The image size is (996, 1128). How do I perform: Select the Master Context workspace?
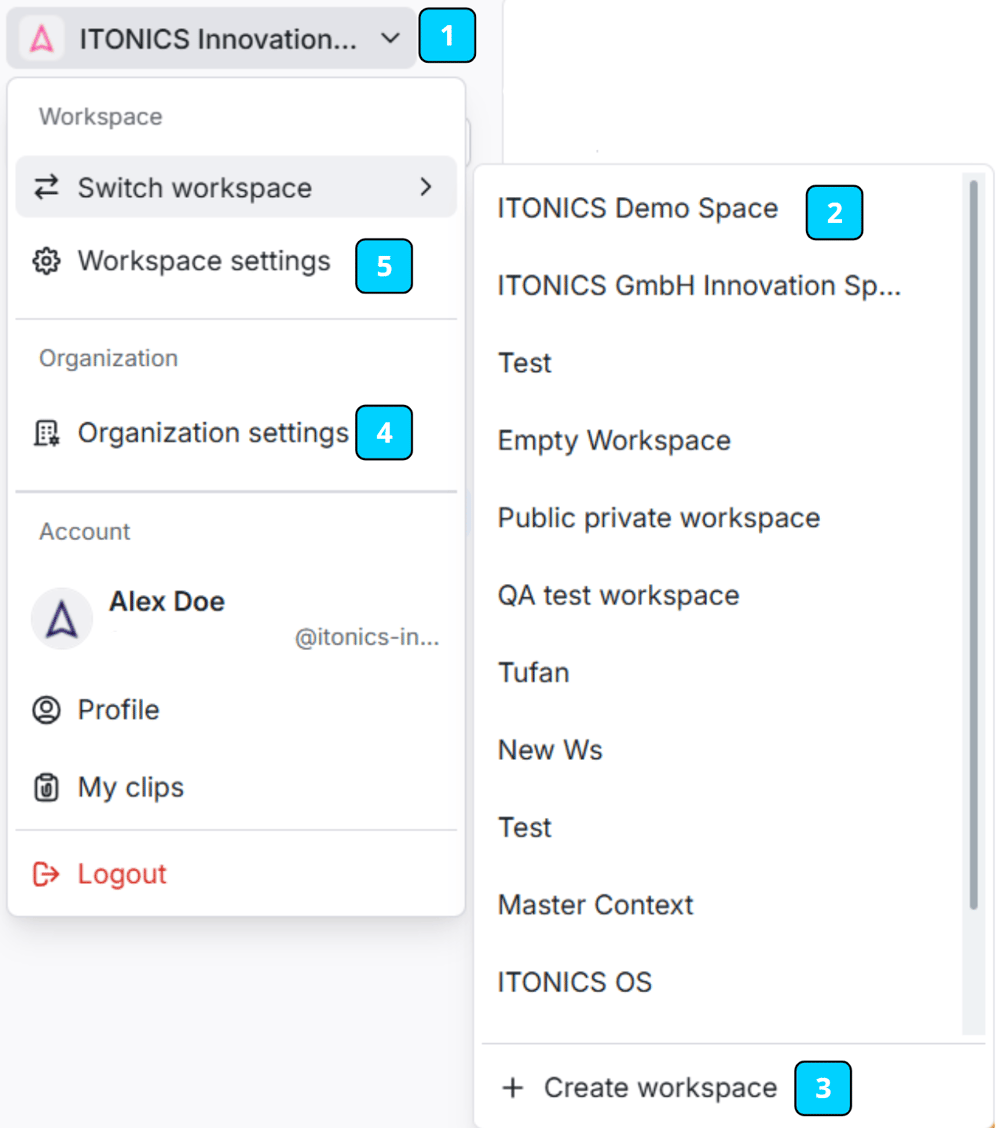pyautogui.click(x=595, y=905)
